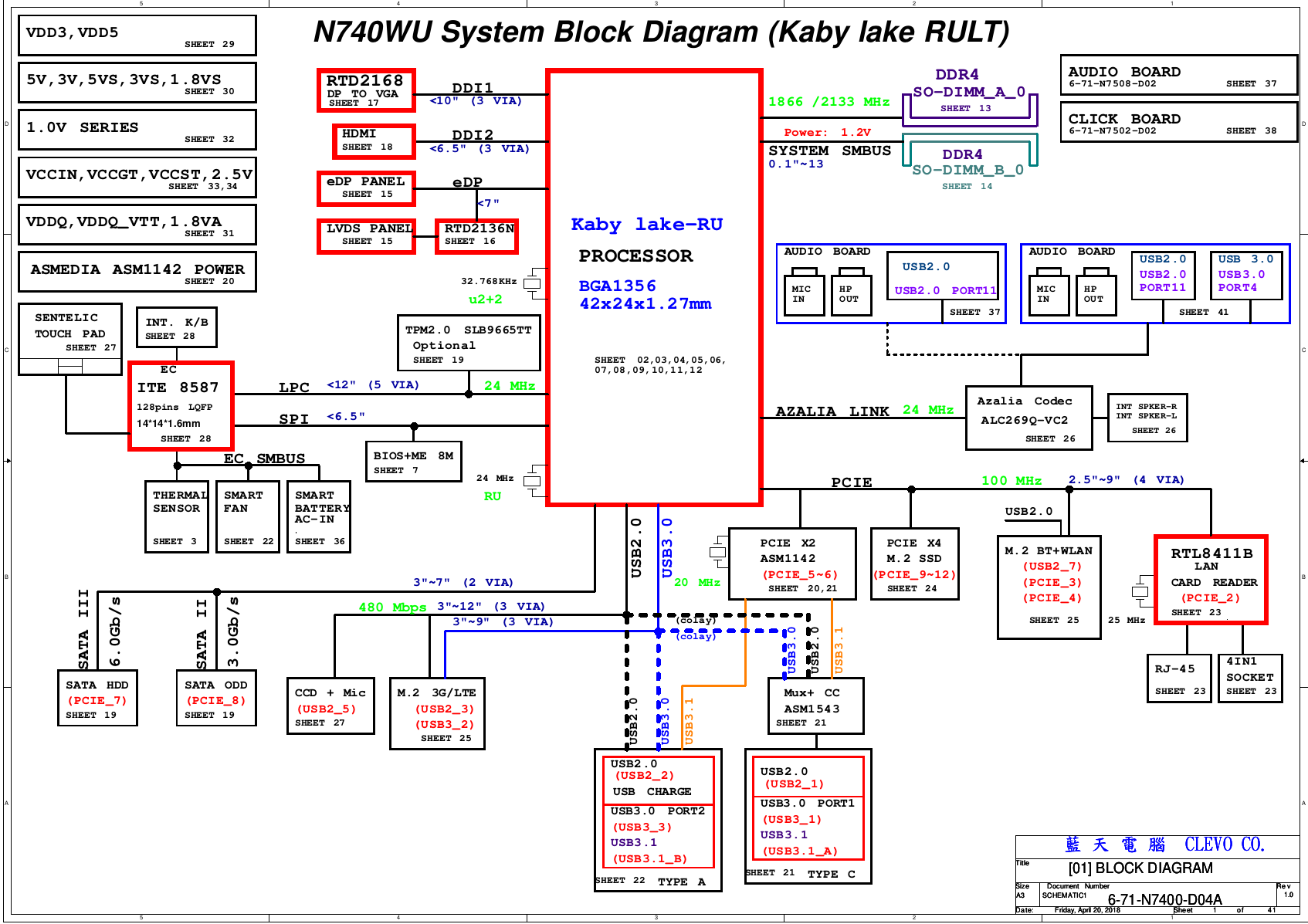
Task: Select the RTD2168 DP TO VGA block
Action: (366, 90)
